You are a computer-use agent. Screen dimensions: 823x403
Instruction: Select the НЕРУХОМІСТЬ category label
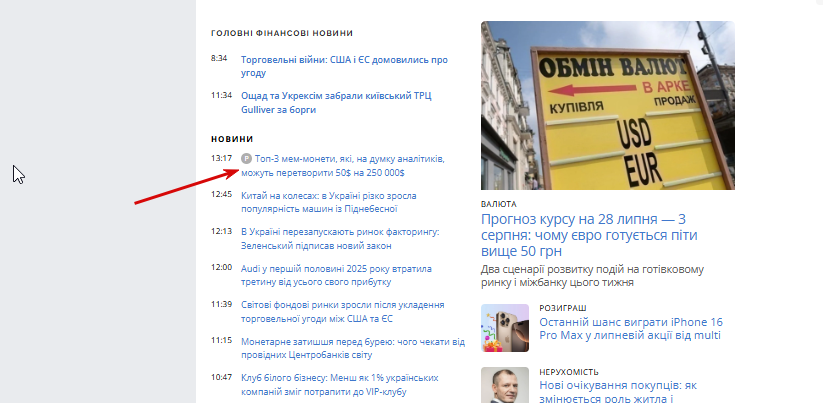point(569,372)
